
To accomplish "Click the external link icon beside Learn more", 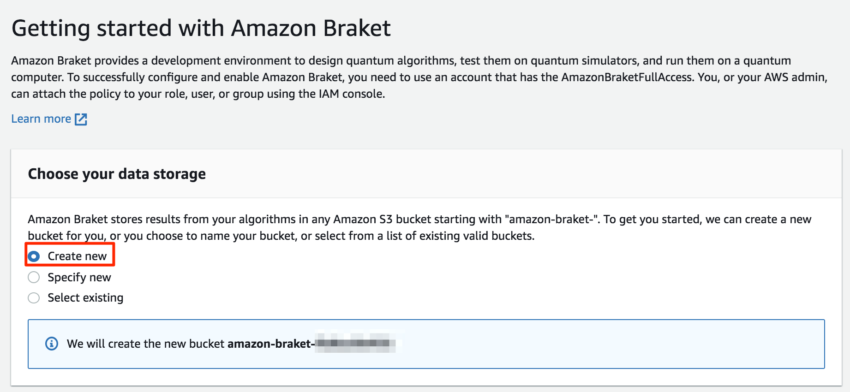I will [x=81, y=119].
